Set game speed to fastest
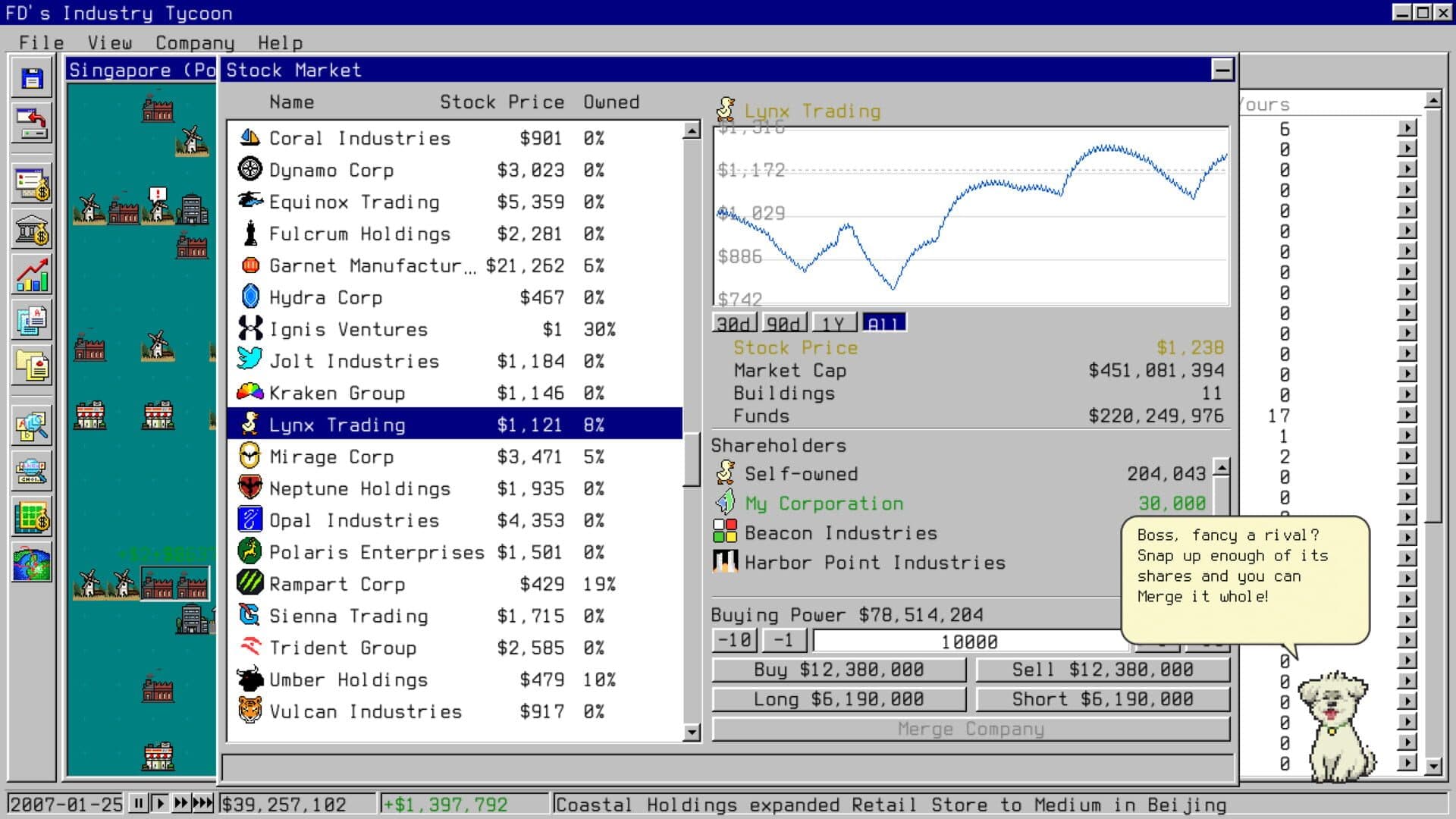Image resolution: width=1456 pixels, height=819 pixels. click(x=202, y=803)
